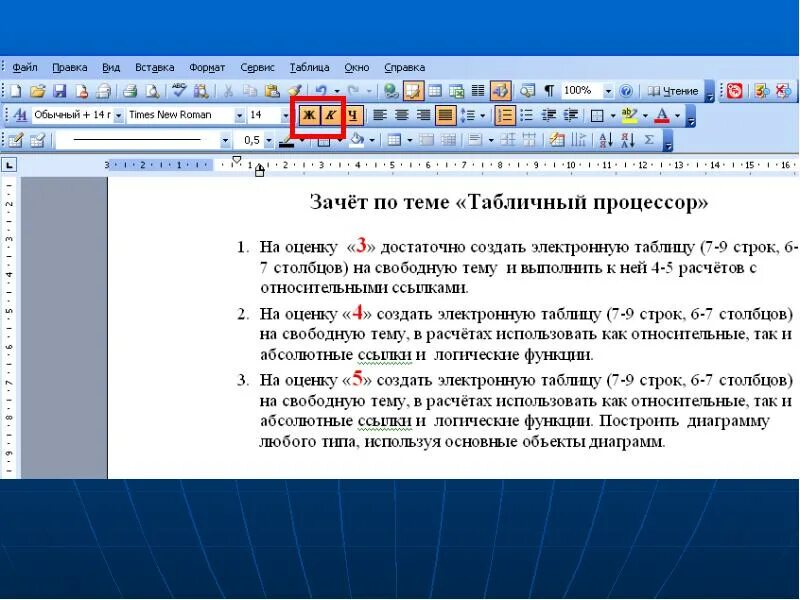Insert hyperlink globe icon
This screenshot has width=800, height=600.
point(391,91)
